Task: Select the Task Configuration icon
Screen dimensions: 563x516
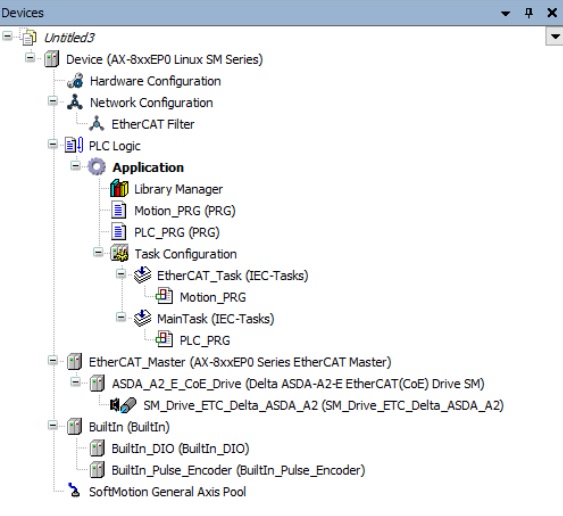Action: (x=119, y=254)
